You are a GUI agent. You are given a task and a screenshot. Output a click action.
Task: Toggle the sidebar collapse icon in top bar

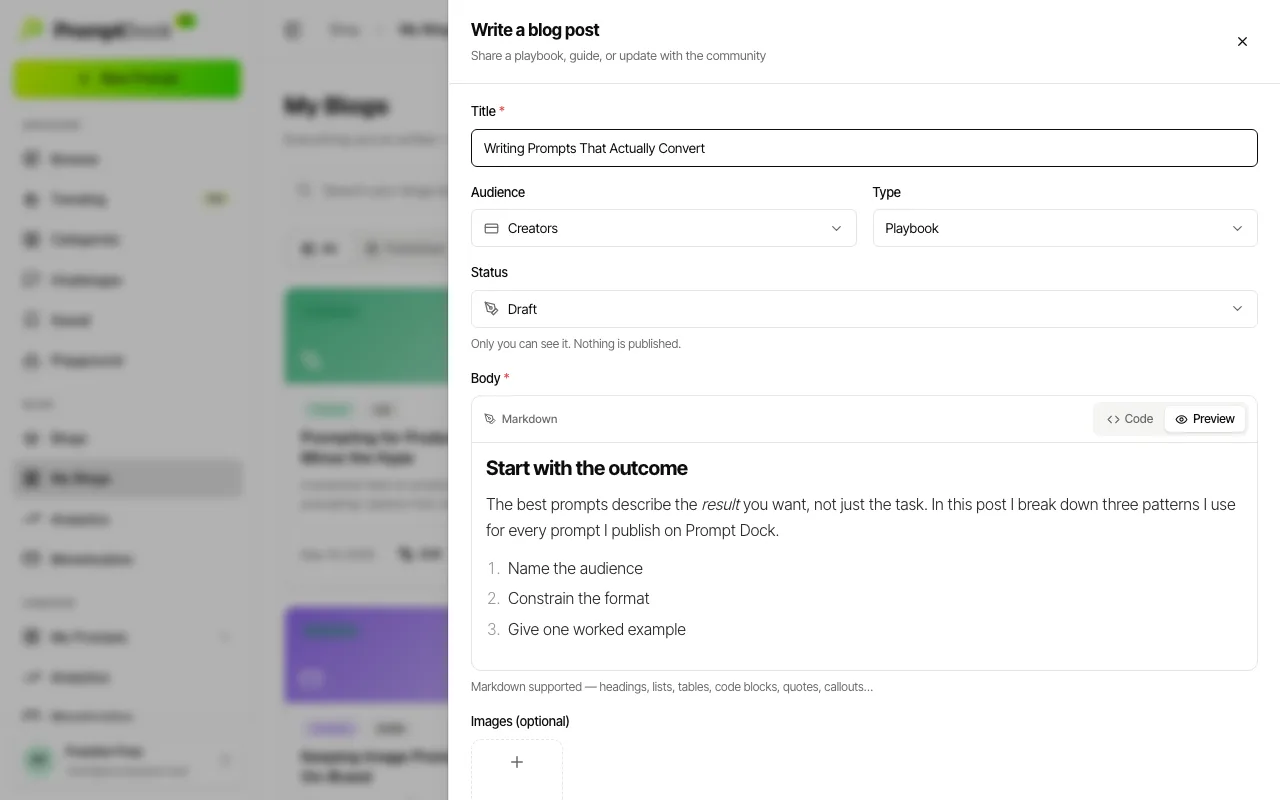pos(292,30)
